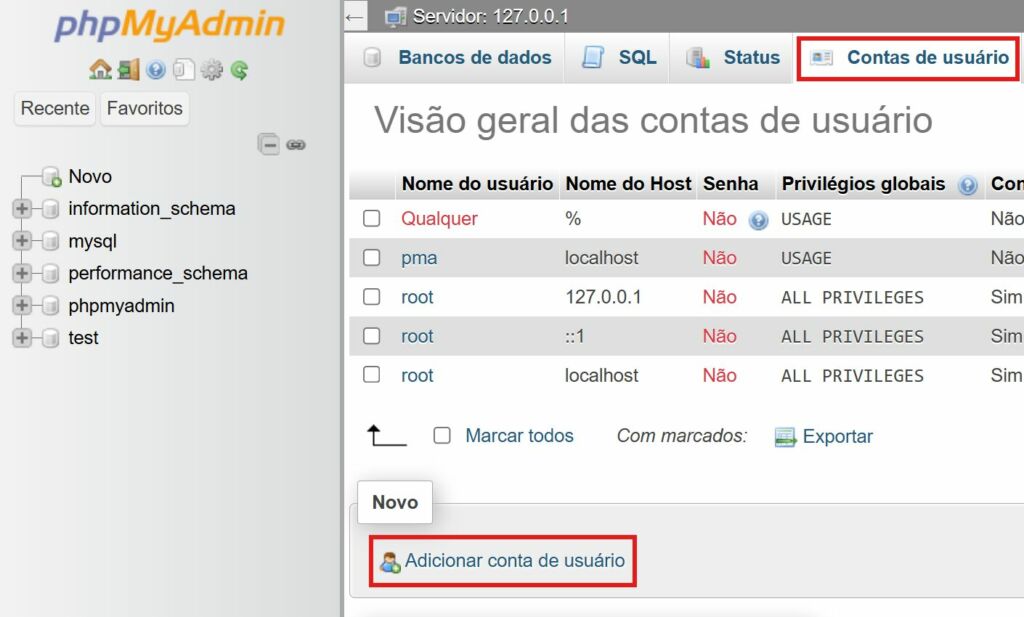Viewport: 1024px width, 617px height.
Task: Open help icon beside Qualquer's Não password
Action: click(758, 221)
